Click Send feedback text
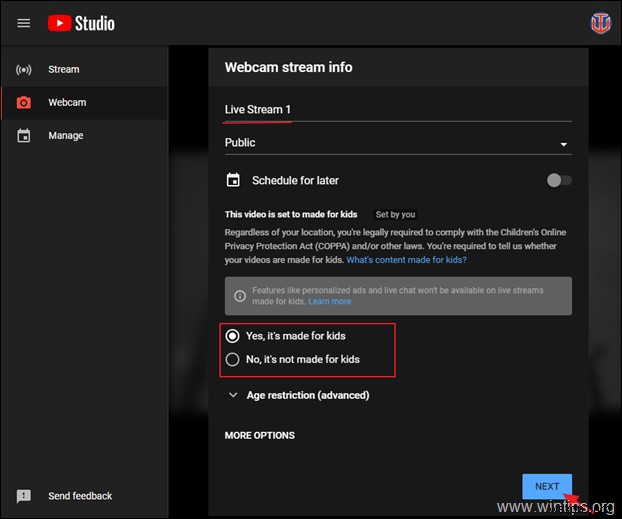The image size is (622, 519). 80,496
